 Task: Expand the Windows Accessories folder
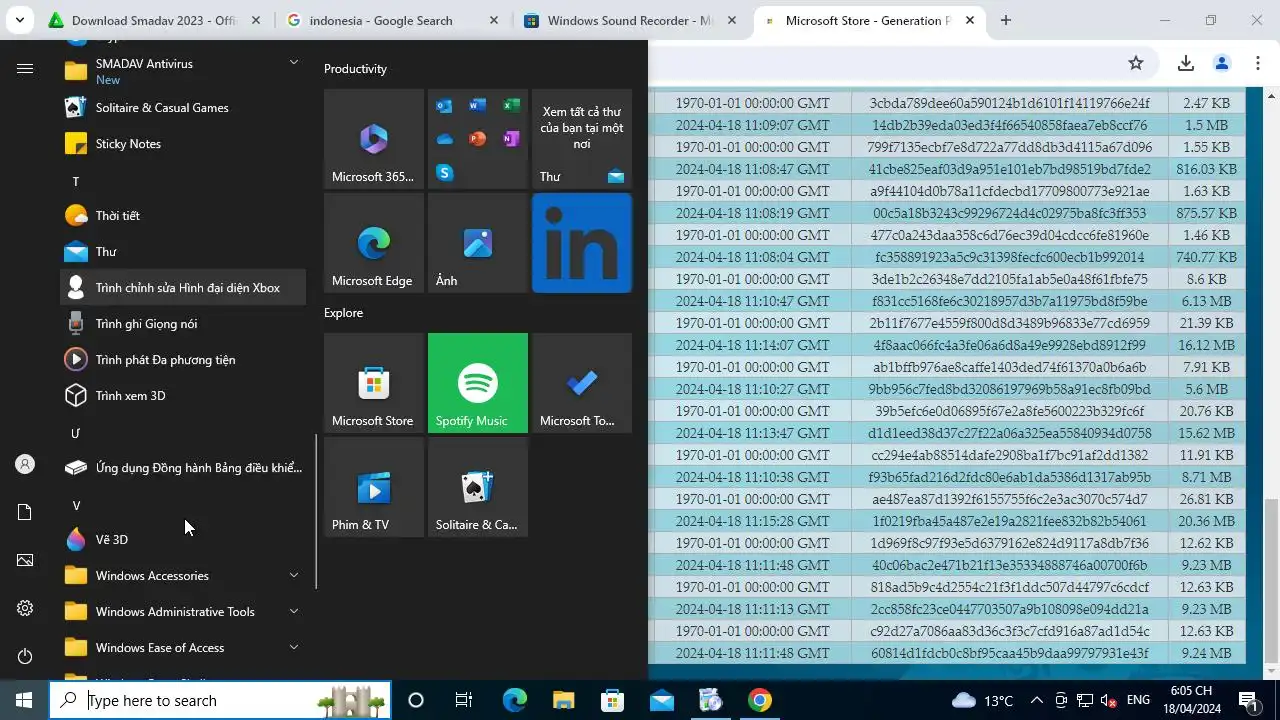[x=183, y=576]
